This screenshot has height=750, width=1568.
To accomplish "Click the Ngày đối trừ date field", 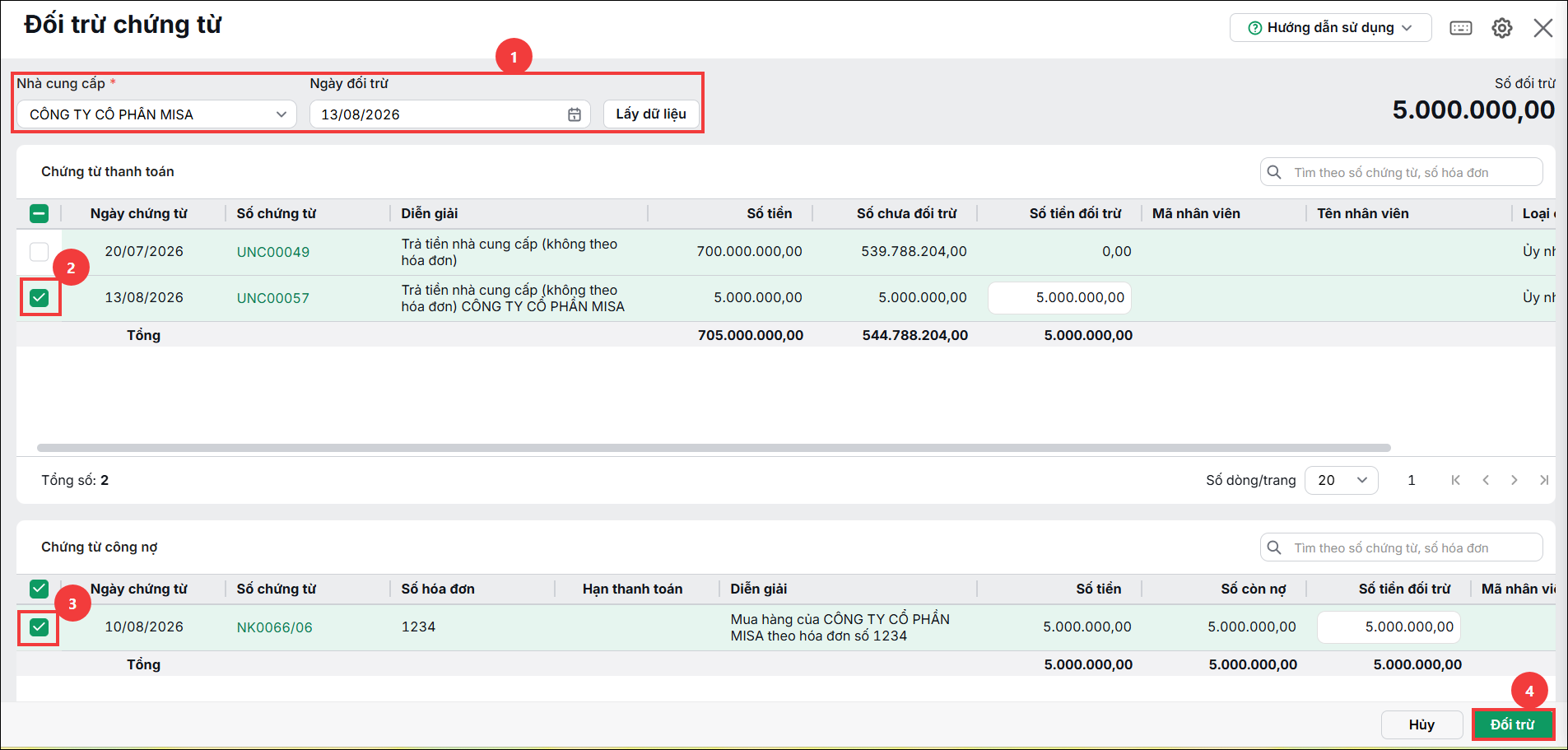I will tap(450, 114).
